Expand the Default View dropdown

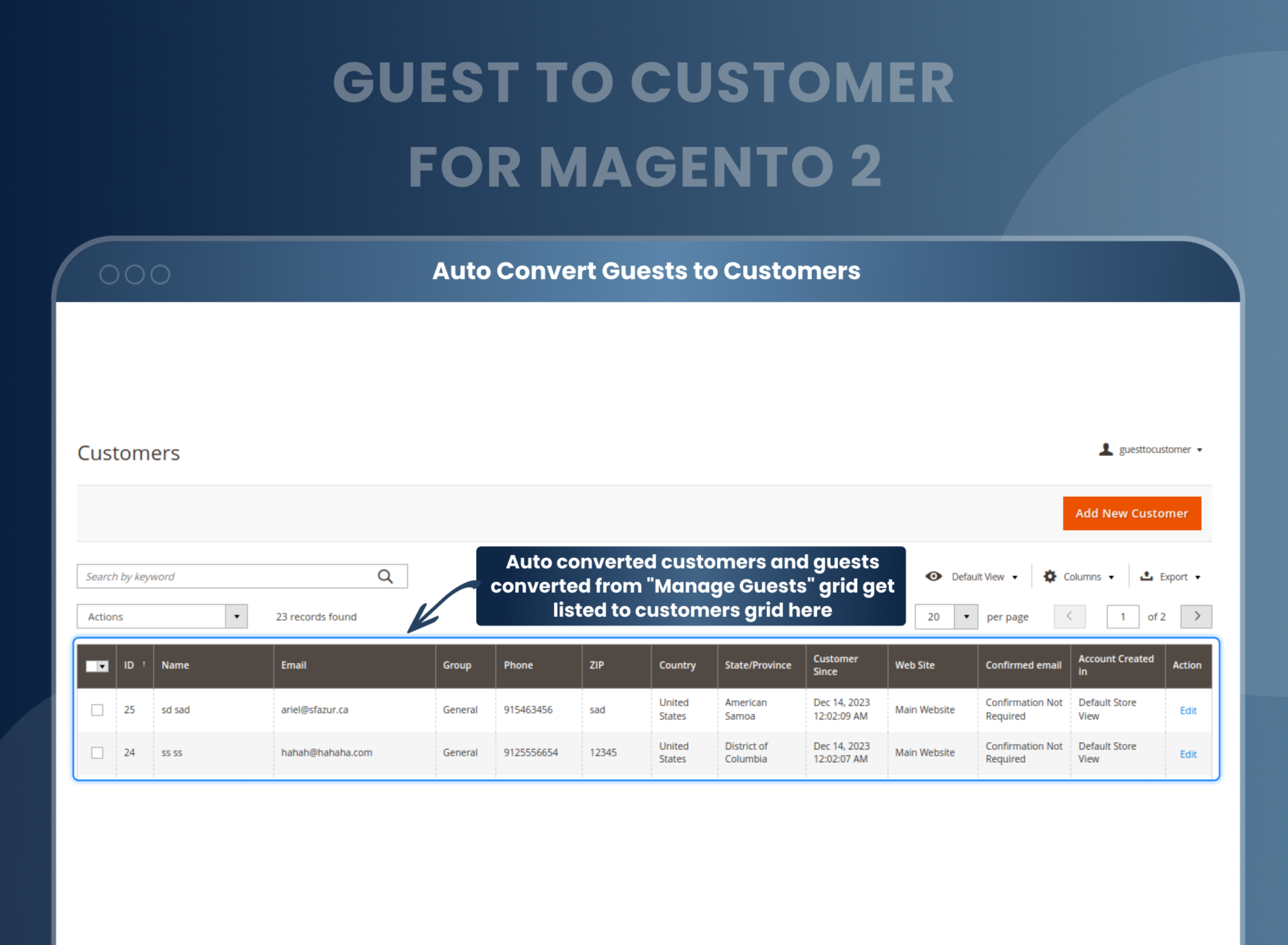pos(1015,577)
